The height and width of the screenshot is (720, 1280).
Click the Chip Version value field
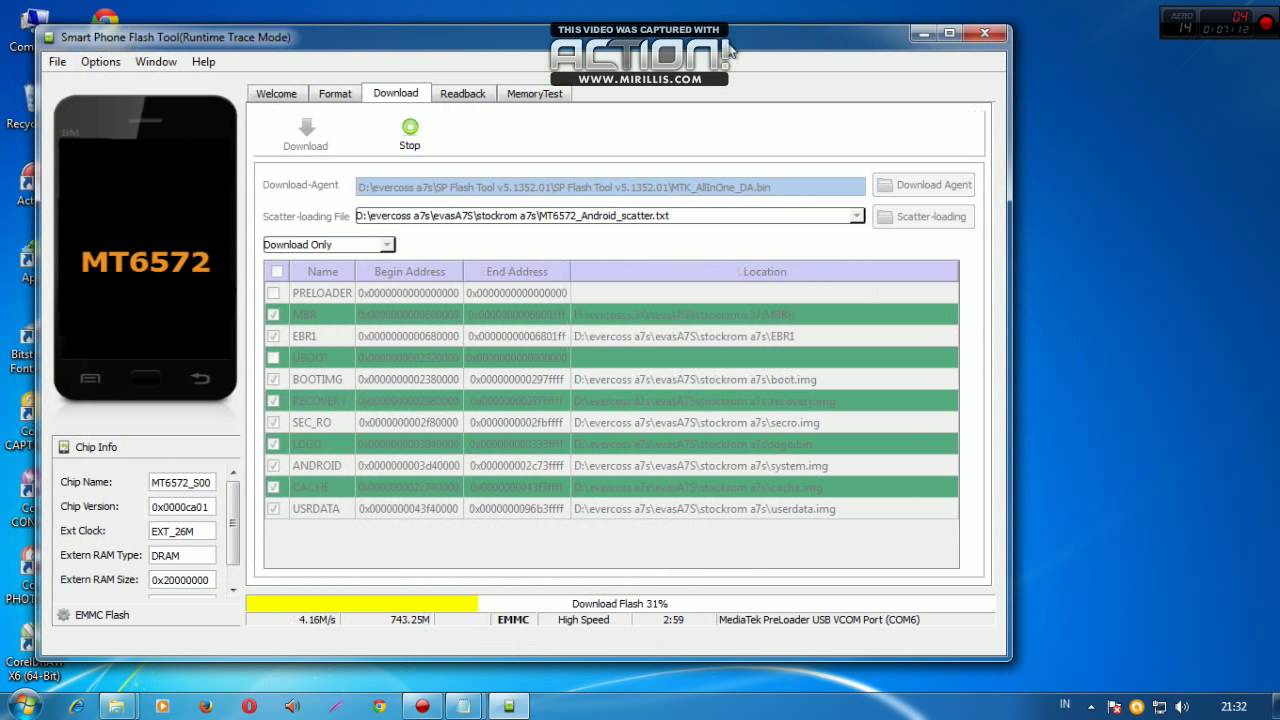[181, 507]
